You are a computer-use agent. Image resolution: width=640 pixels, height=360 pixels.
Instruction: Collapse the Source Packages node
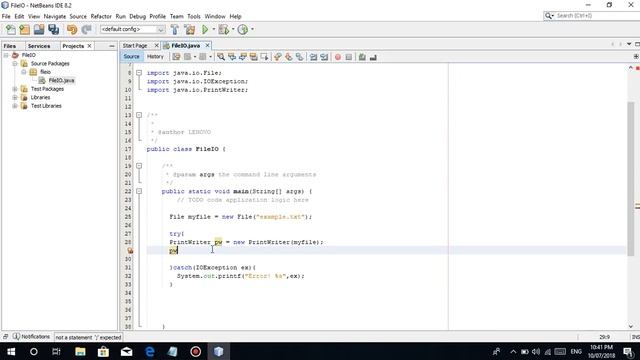point(15,64)
